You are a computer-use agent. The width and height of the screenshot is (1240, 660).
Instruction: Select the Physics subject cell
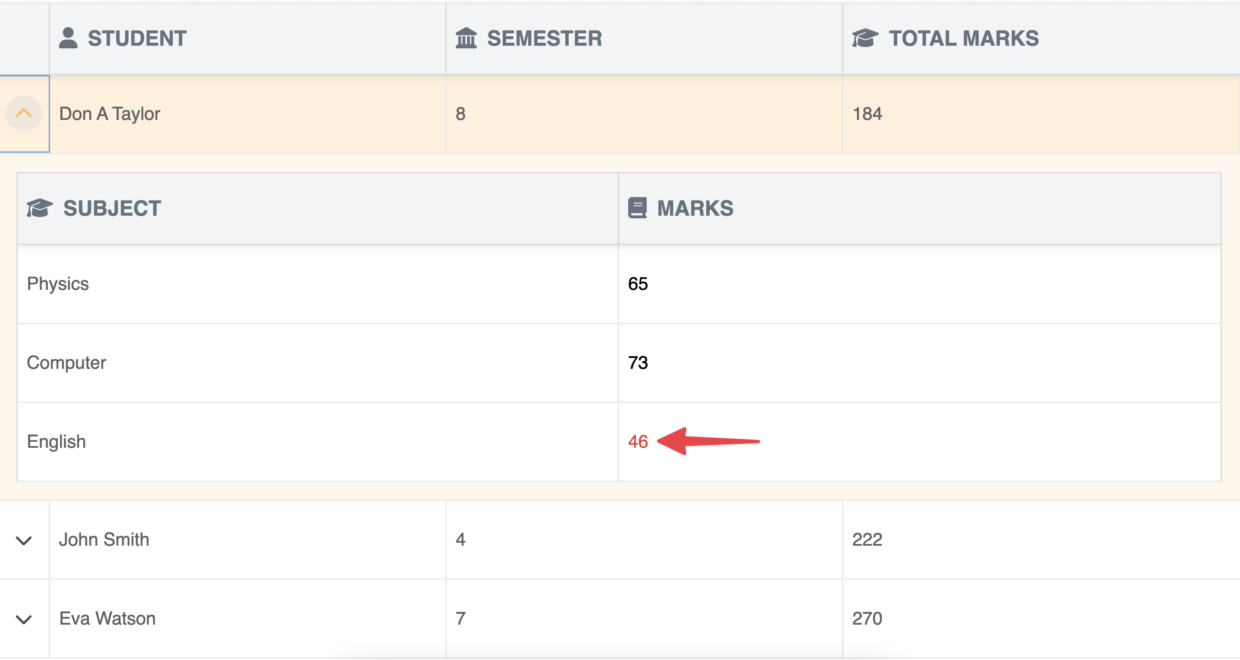(58, 284)
